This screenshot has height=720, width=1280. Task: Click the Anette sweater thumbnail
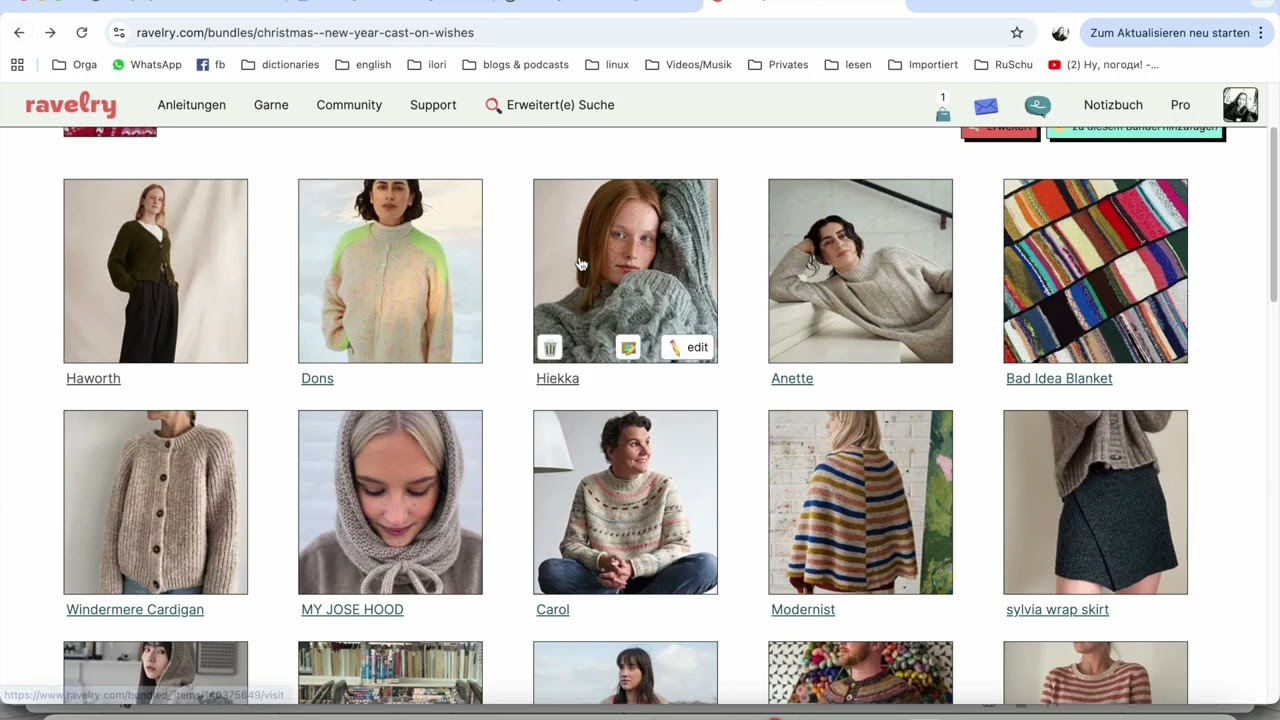coord(860,271)
